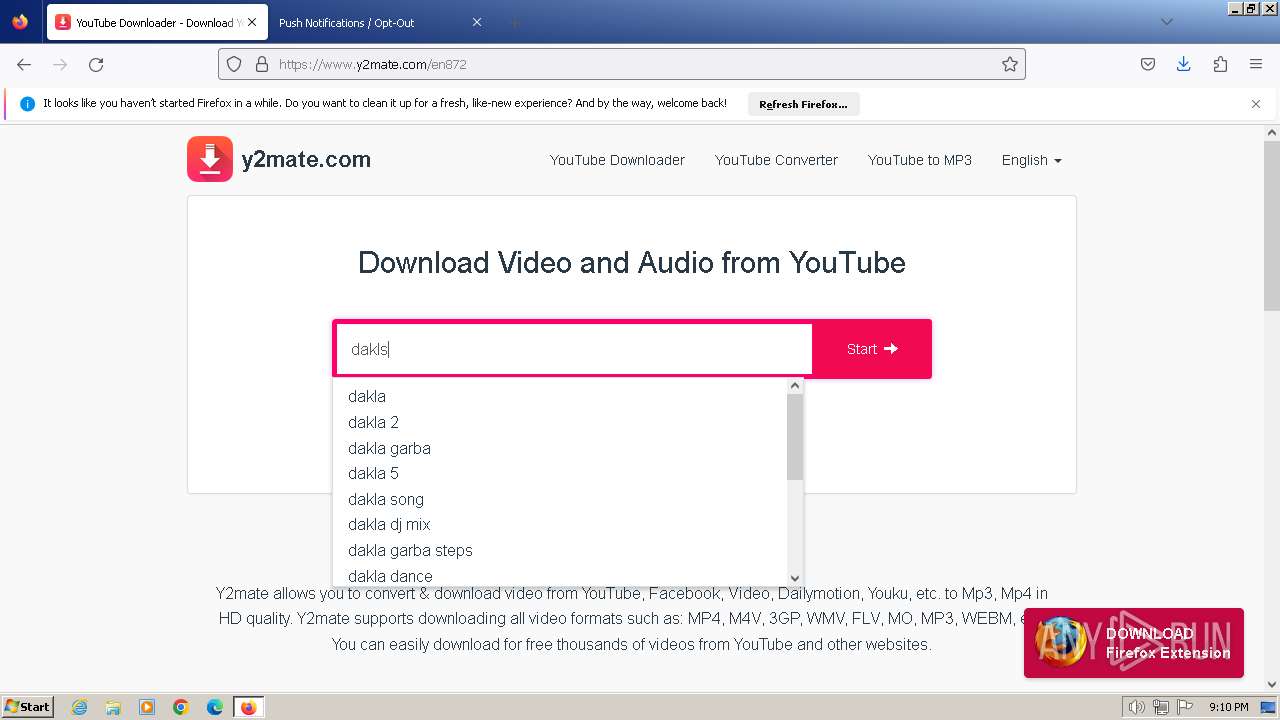Click the volume speaker tray icon
The image size is (1280, 720).
[1137, 707]
